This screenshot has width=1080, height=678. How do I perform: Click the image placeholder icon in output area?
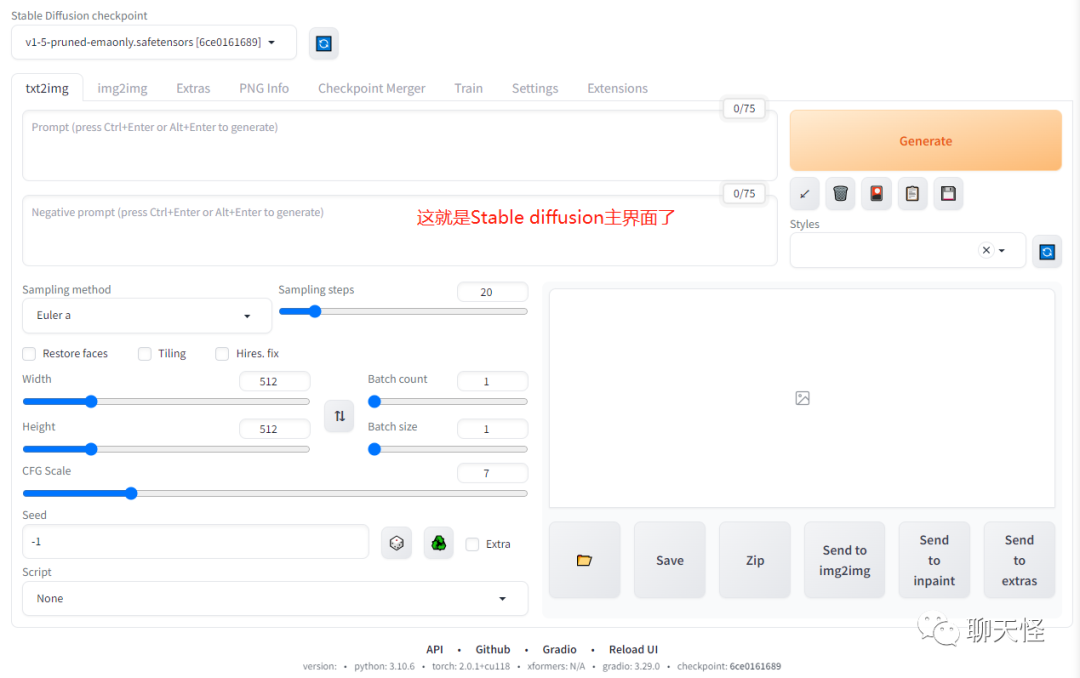click(x=802, y=398)
